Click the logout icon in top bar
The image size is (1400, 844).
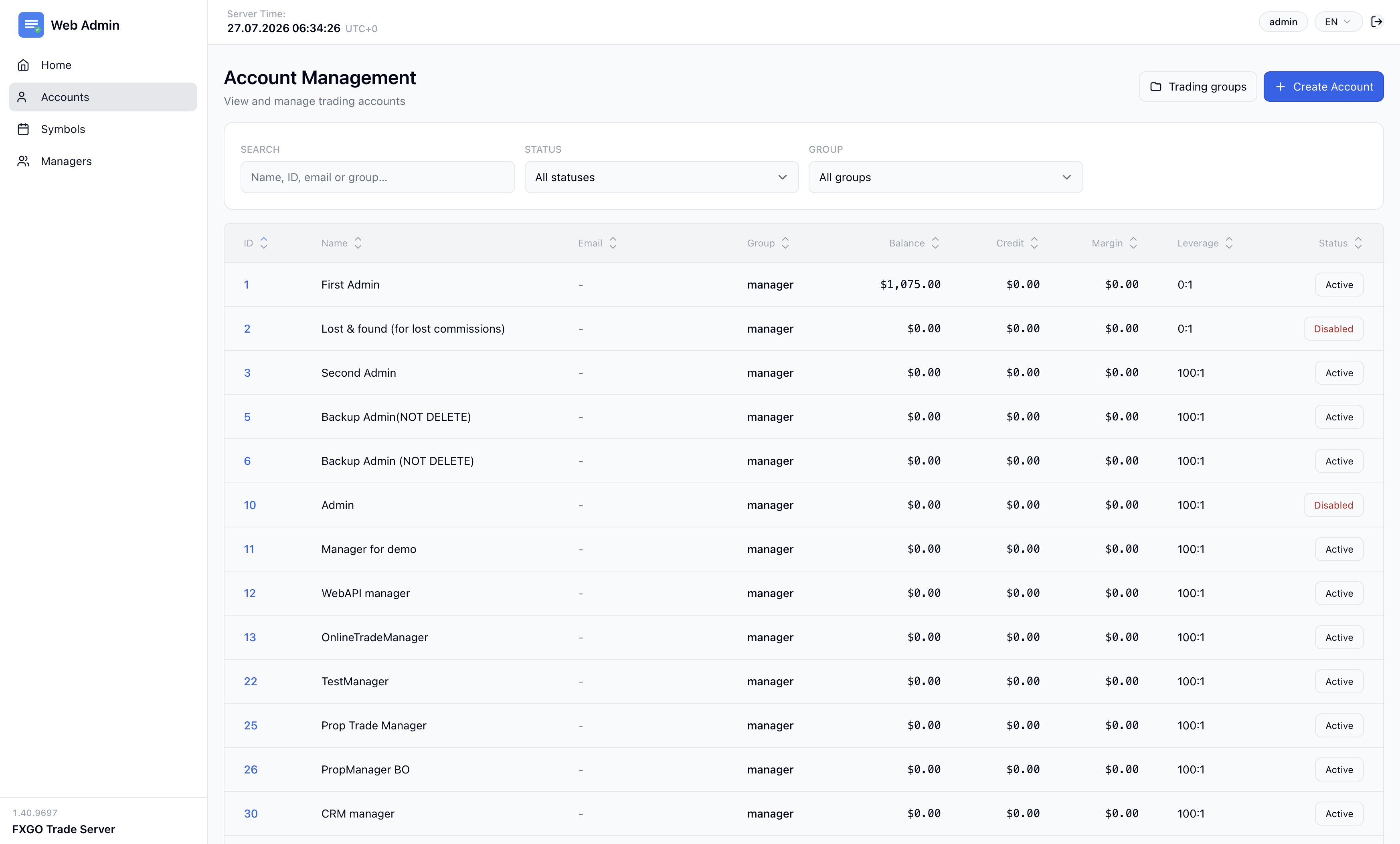[x=1376, y=22]
